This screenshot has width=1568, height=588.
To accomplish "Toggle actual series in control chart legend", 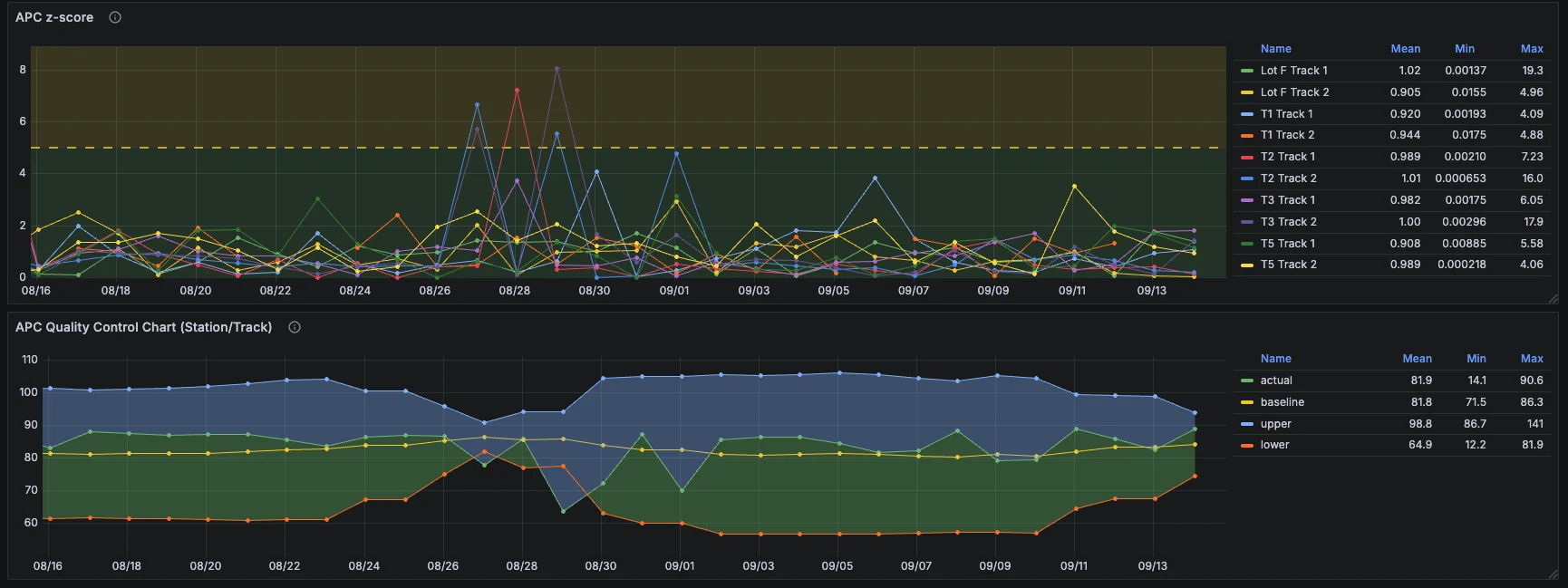I will point(1276,381).
